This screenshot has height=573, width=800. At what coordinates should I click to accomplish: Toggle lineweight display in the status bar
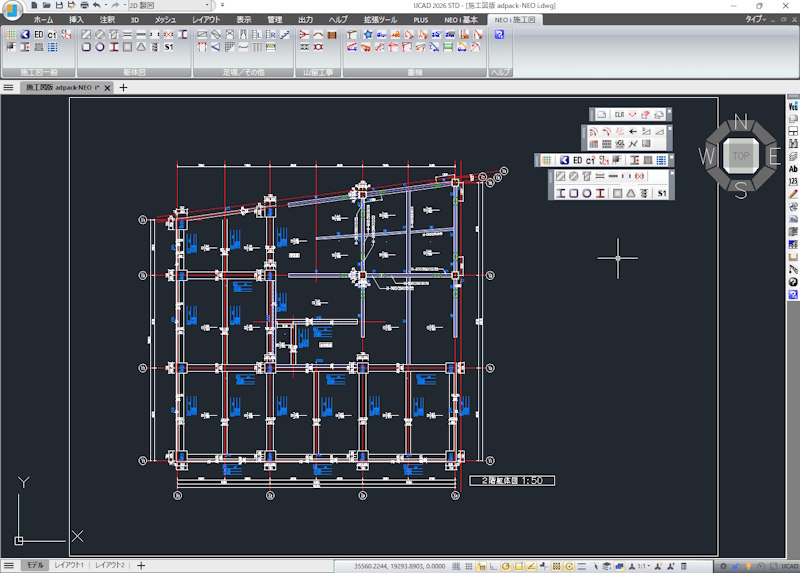(x=581, y=566)
